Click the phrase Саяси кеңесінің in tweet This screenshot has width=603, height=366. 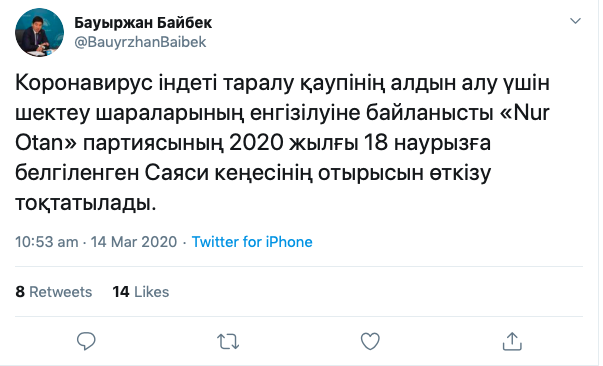(x=227, y=173)
